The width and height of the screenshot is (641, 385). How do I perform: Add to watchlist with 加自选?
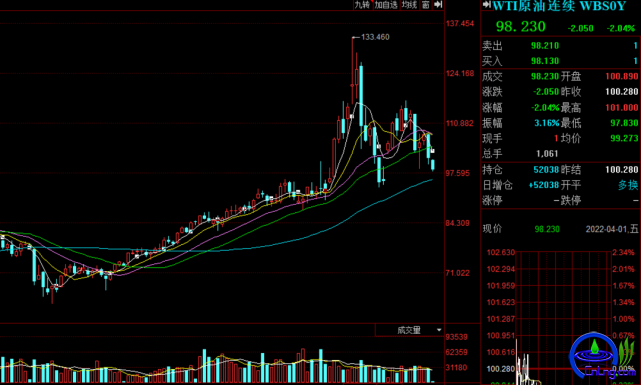(x=386, y=4)
